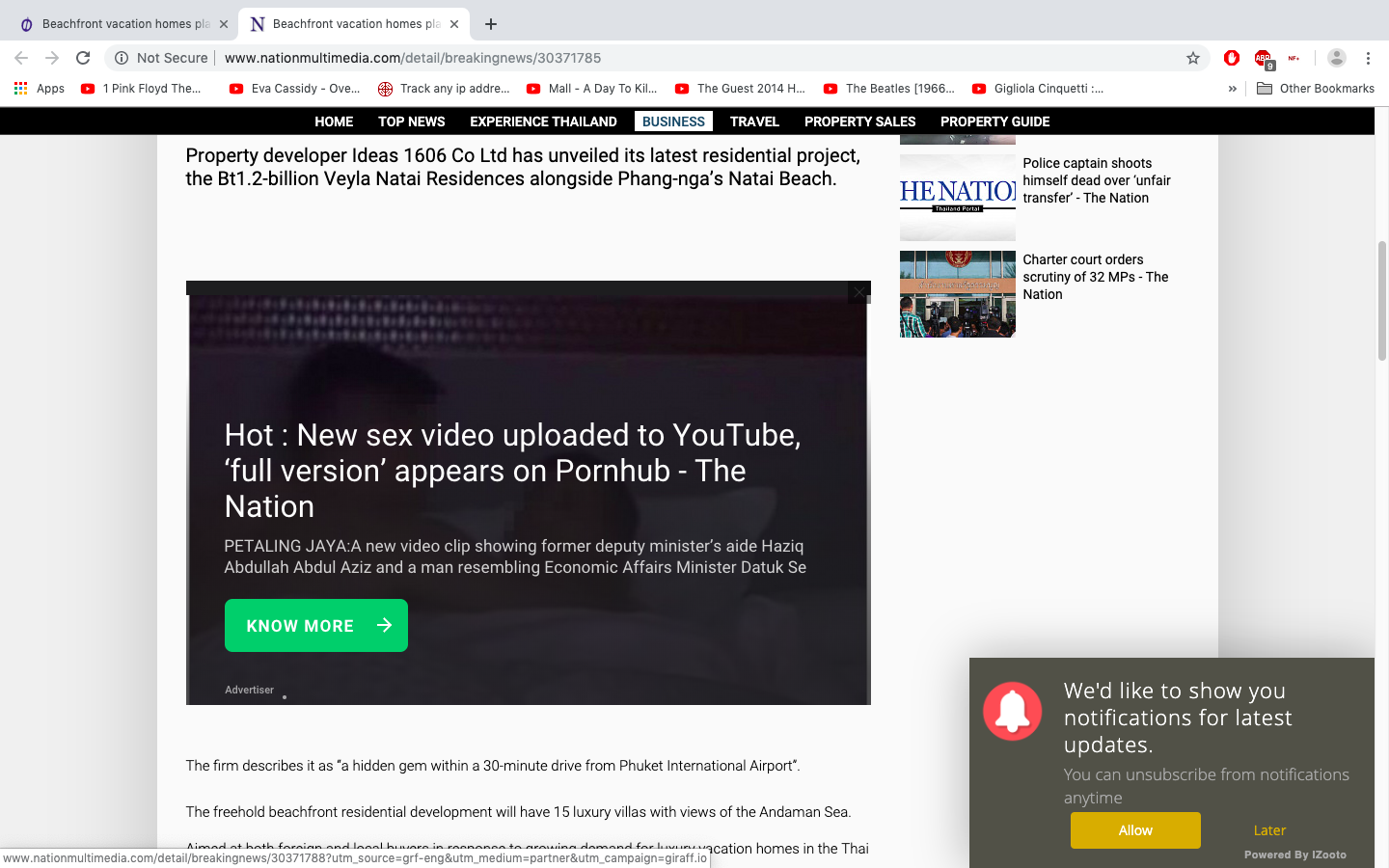Open the TRAVEL section
The width and height of the screenshot is (1389, 868).
tap(754, 122)
